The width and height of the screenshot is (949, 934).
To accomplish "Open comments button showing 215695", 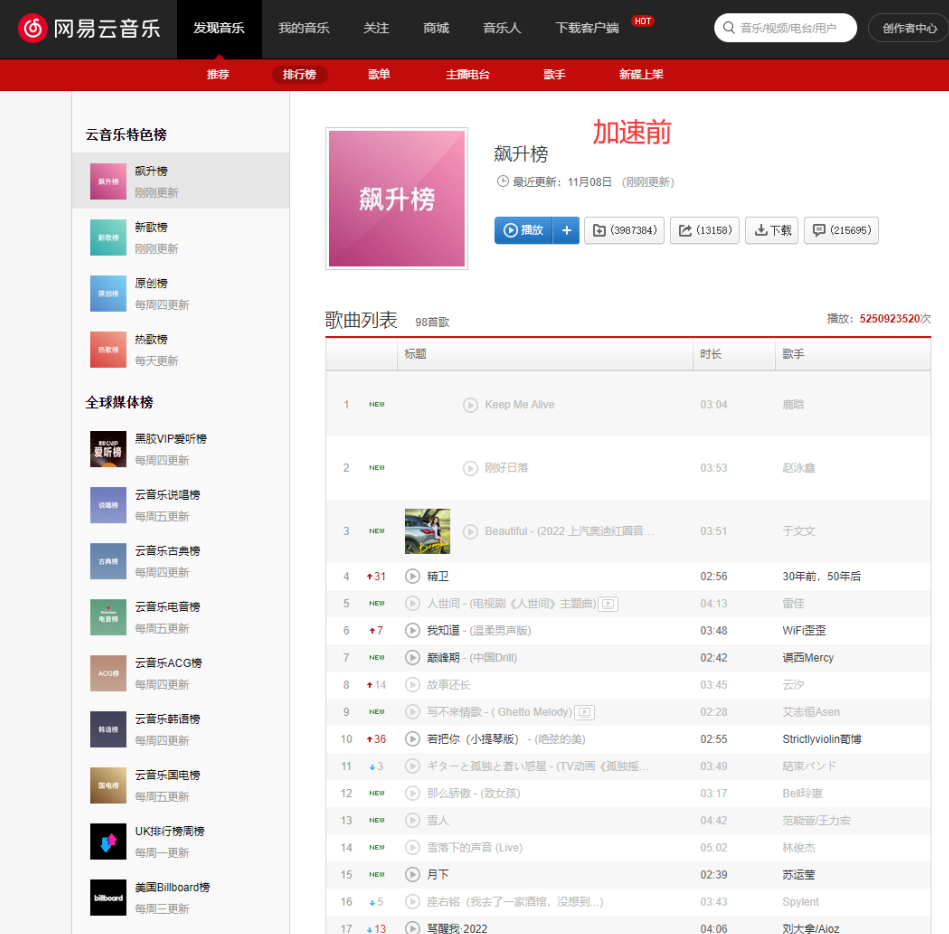I will point(842,231).
